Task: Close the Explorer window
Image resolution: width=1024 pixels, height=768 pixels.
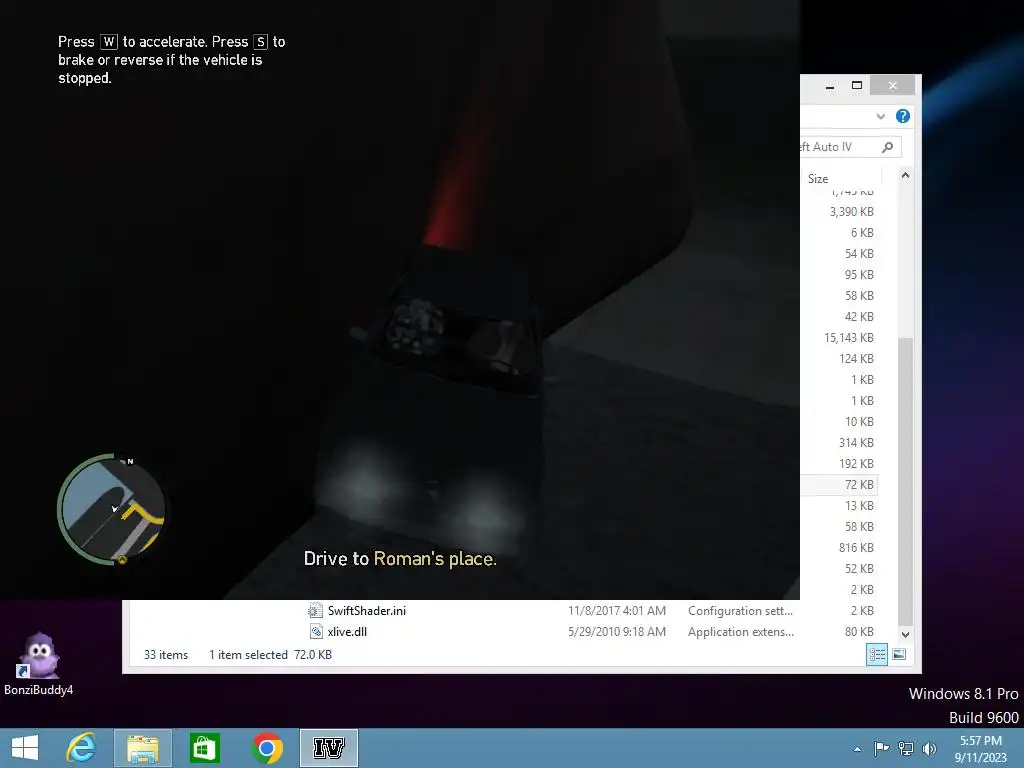Action: [x=893, y=86]
